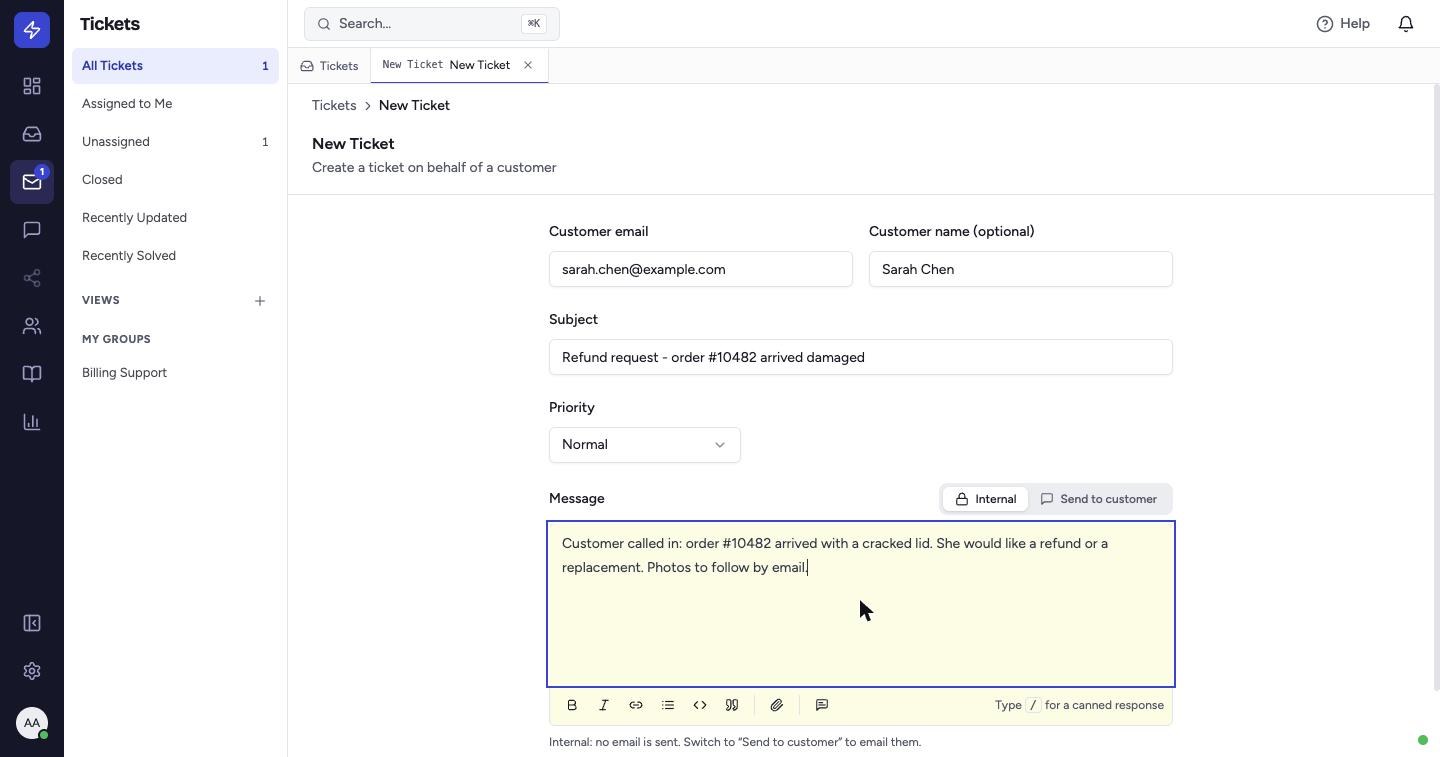1440x757 pixels.
Task: Click the MY GROUPS section heading
Action: pos(116,339)
